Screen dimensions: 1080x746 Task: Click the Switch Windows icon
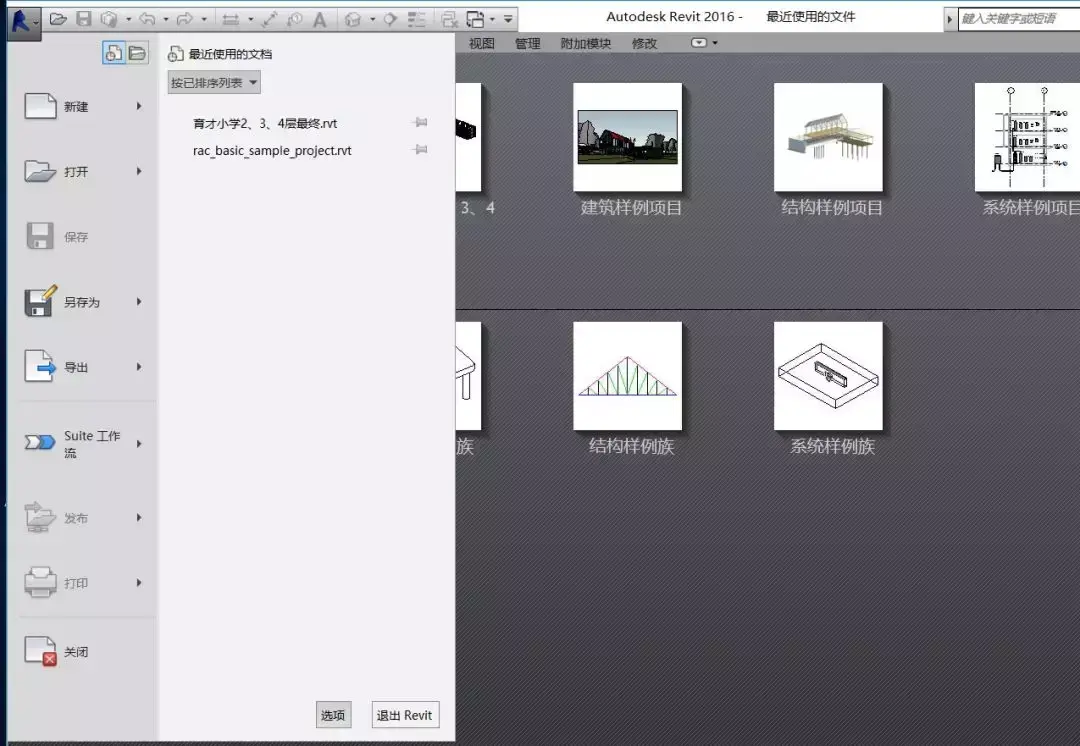tap(475, 19)
